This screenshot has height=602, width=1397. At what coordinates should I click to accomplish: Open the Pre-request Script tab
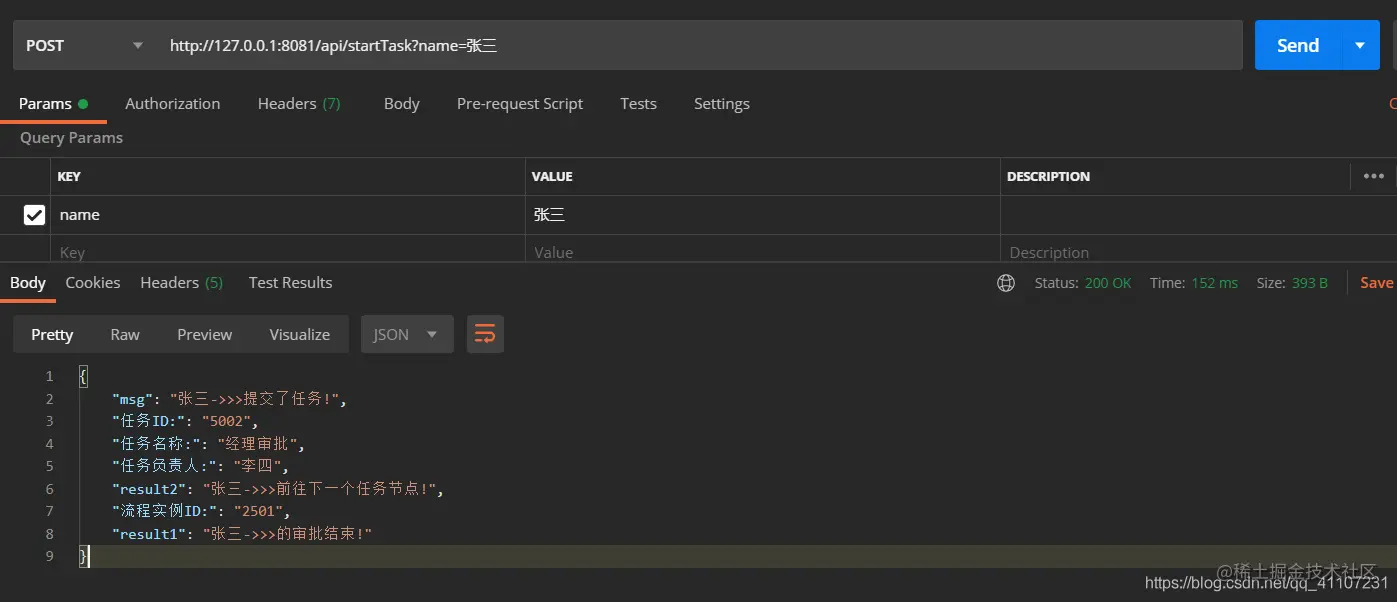(520, 103)
